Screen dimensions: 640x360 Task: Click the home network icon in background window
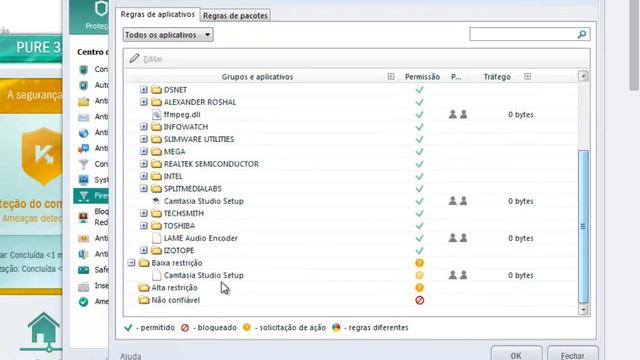pyautogui.click(x=43, y=331)
